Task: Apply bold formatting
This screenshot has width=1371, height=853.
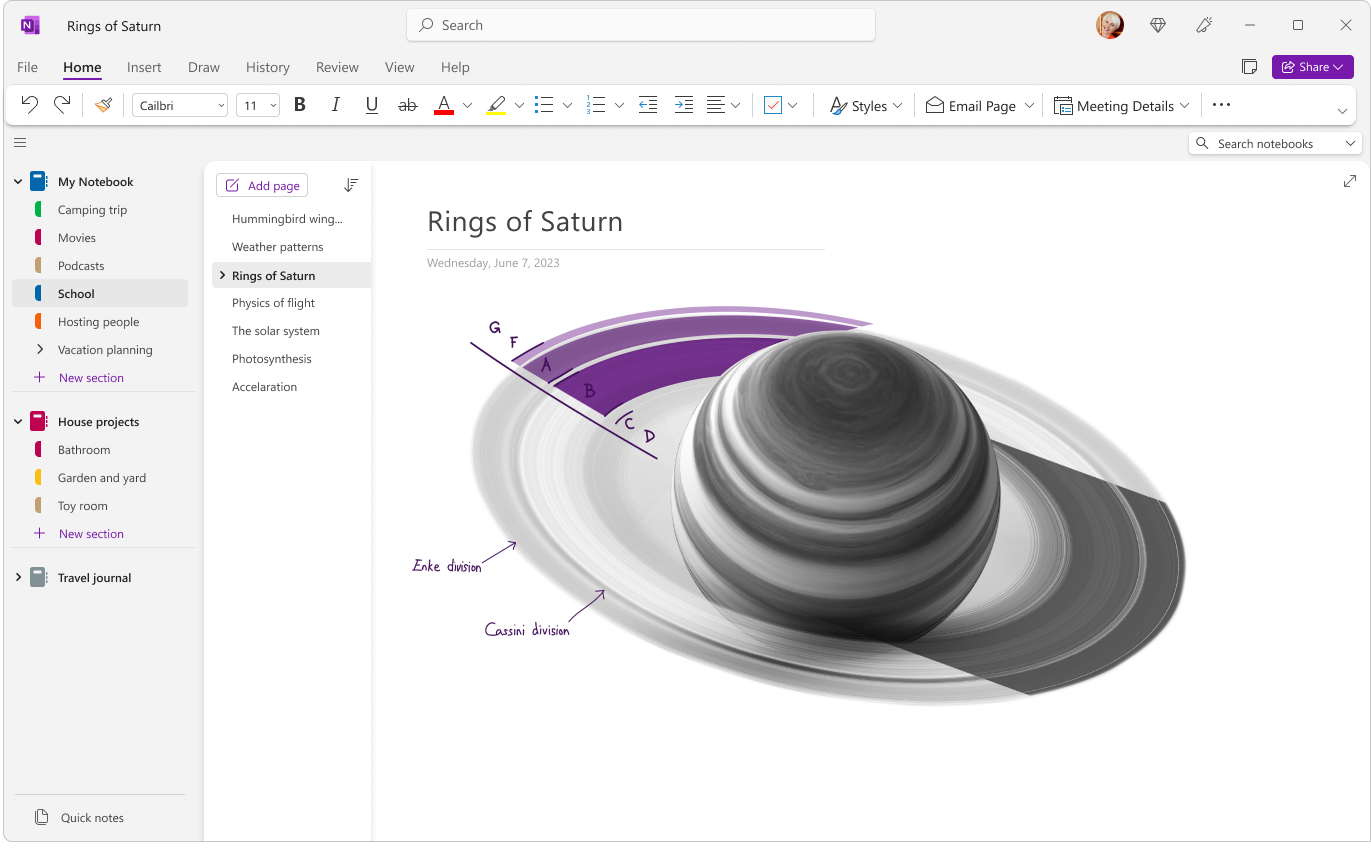Action: pos(299,104)
